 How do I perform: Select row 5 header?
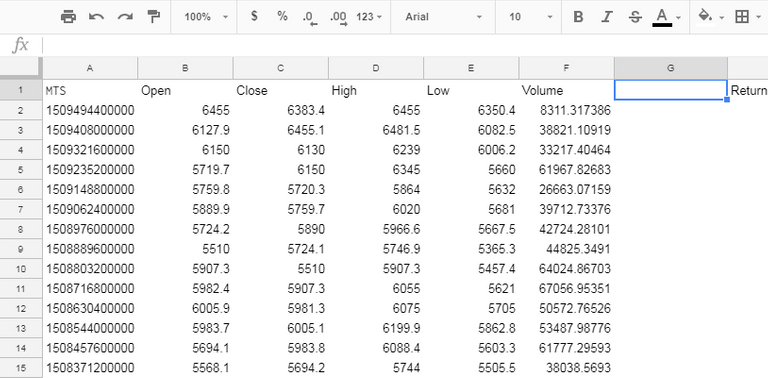click(x=21, y=169)
